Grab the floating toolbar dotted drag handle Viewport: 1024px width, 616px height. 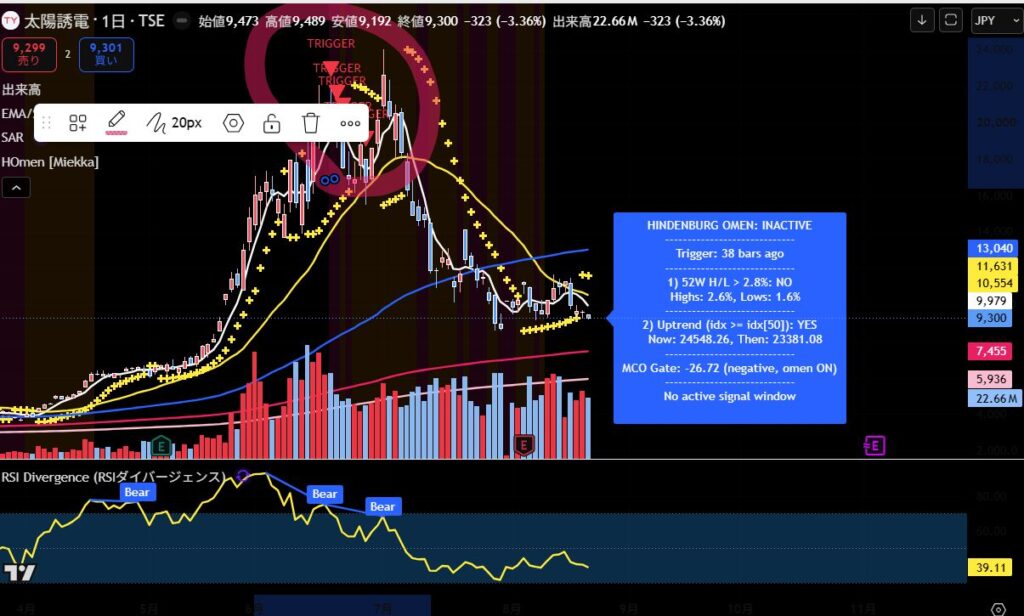[46, 123]
